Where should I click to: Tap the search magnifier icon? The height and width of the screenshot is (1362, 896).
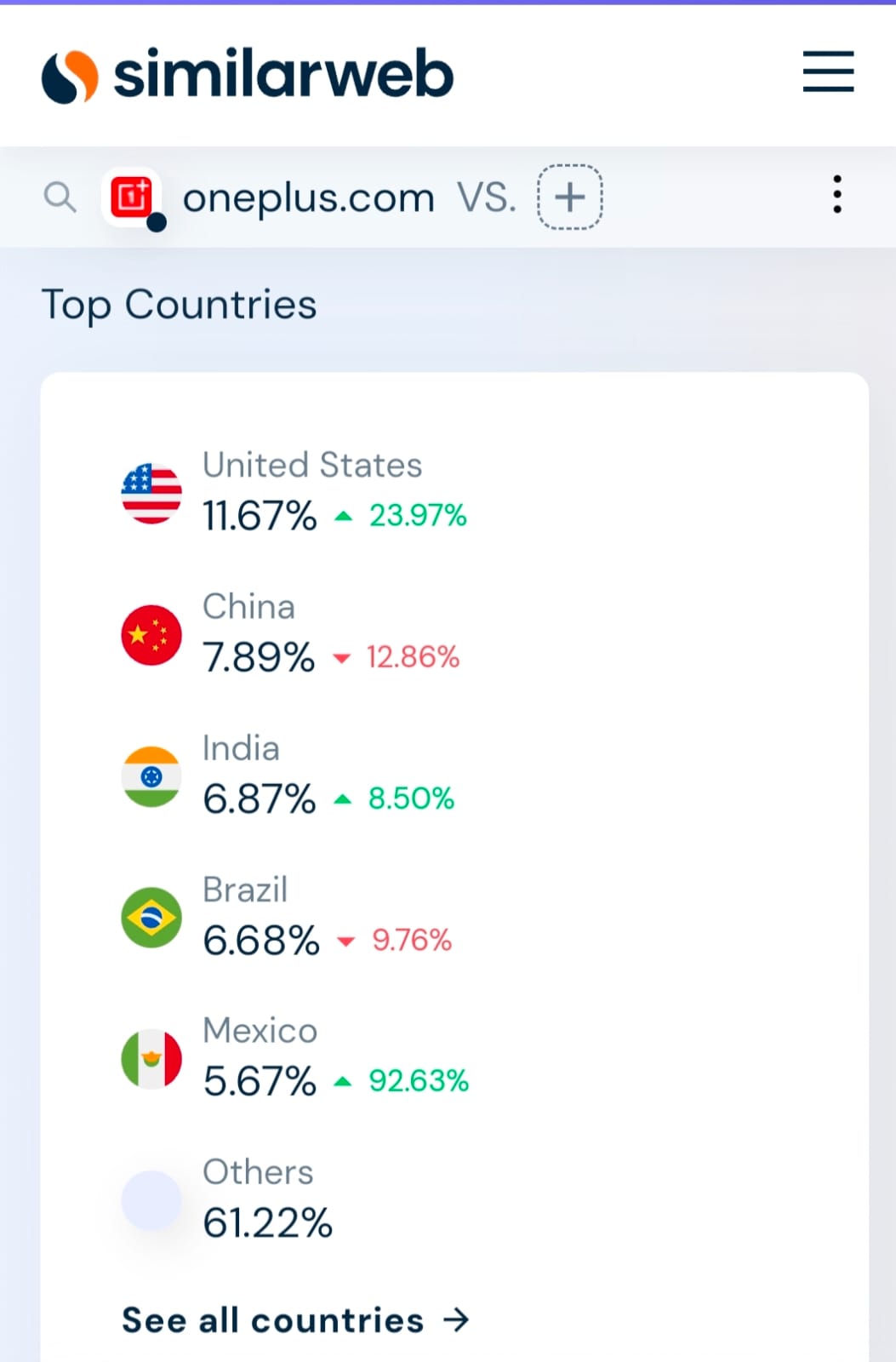pyautogui.click(x=60, y=197)
